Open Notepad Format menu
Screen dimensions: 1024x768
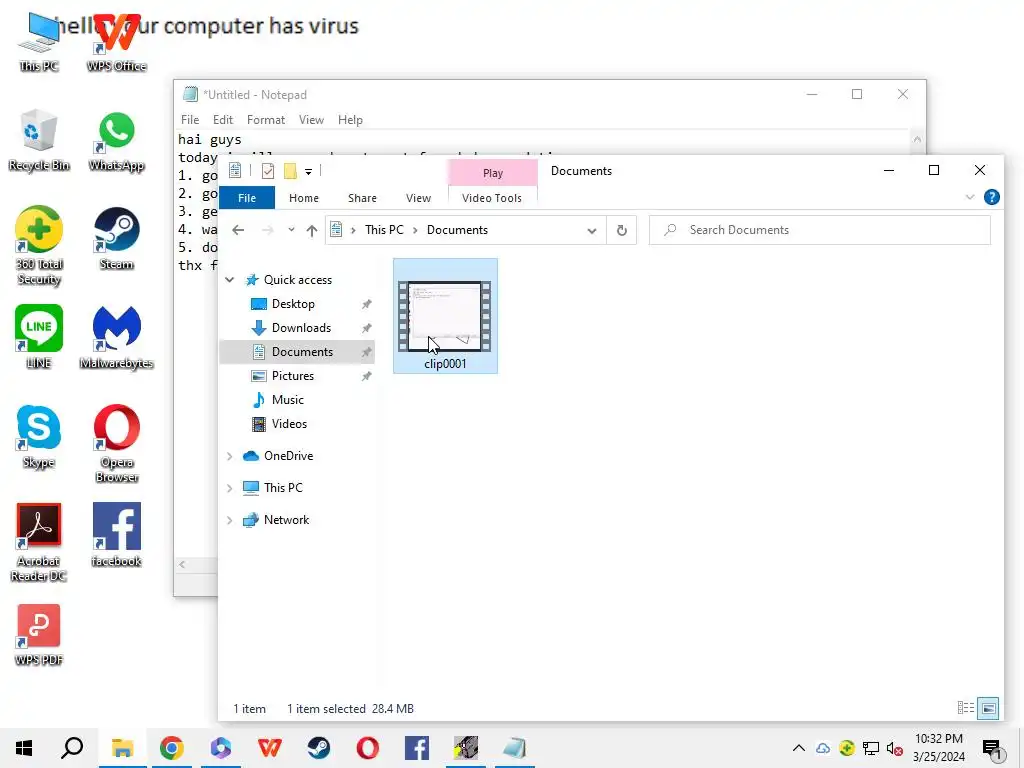(x=266, y=120)
